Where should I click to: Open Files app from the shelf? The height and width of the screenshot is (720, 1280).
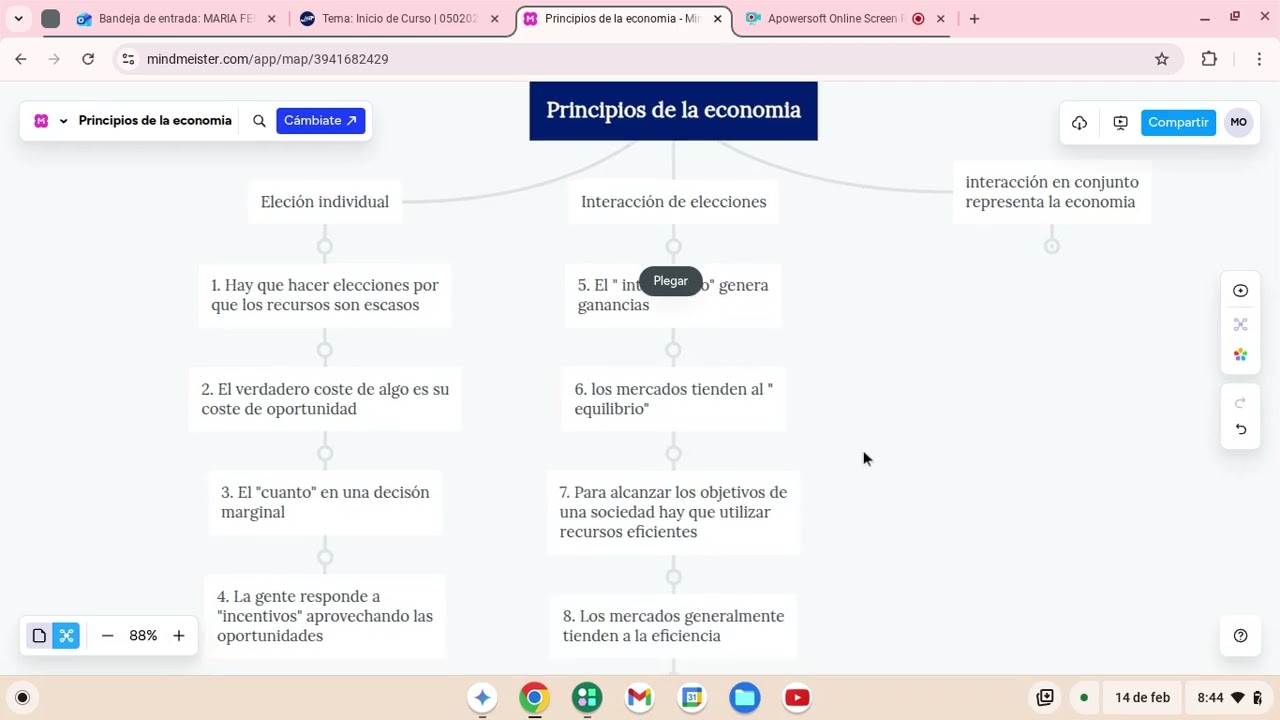click(744, 698)
